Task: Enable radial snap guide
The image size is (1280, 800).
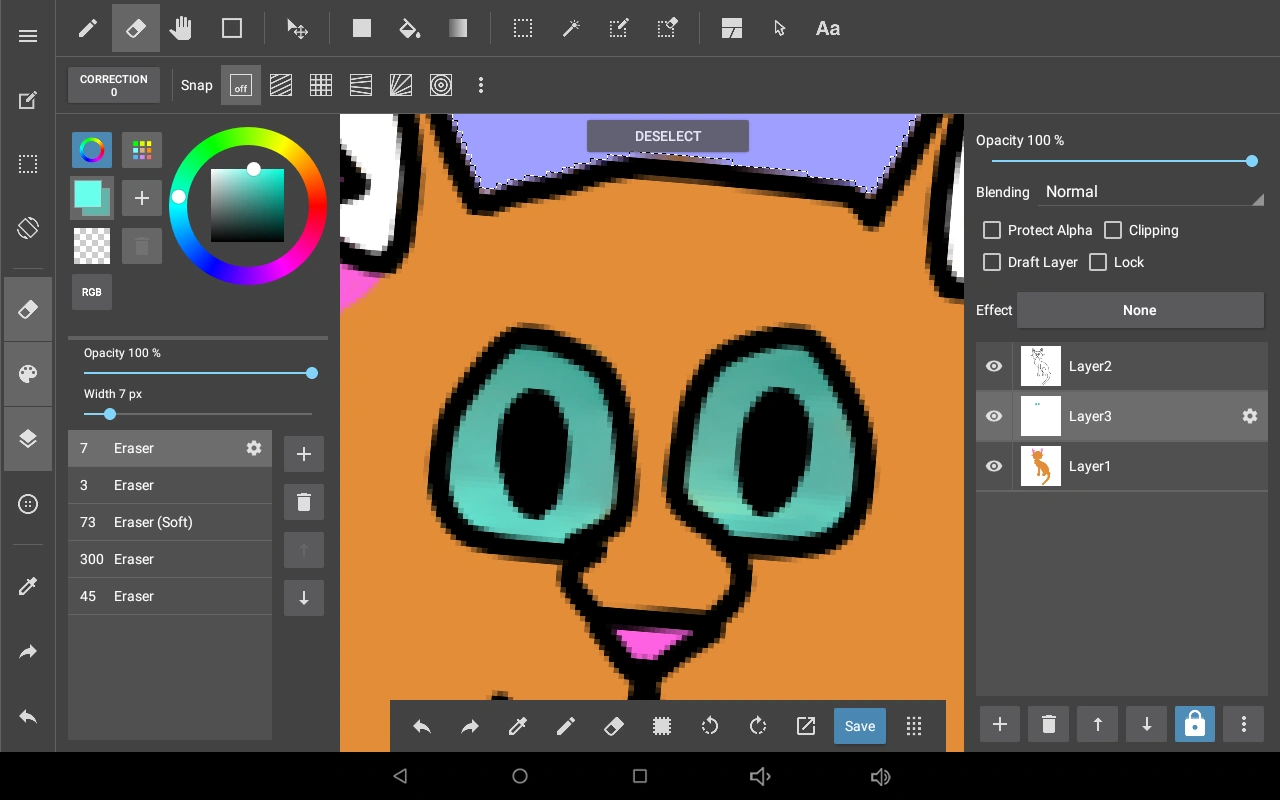Action: tap(401, 86)
